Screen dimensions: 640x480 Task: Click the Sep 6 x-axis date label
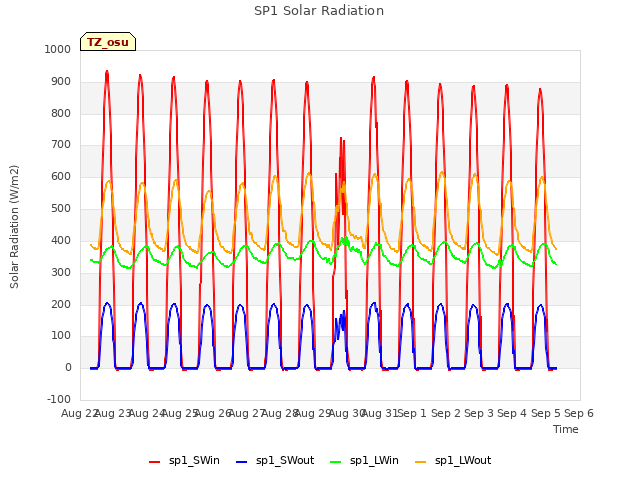pos(579,413)
